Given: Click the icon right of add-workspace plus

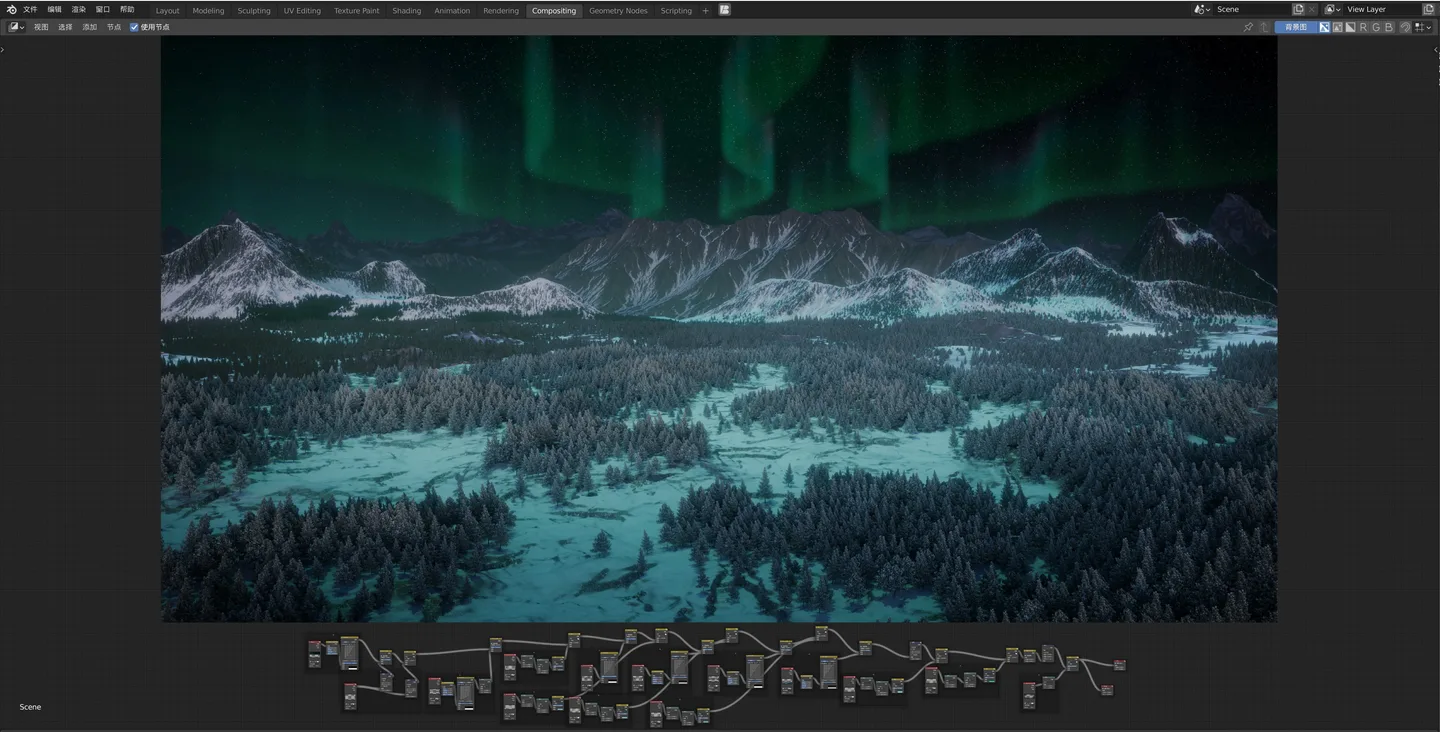Looking at the screenshot, I should pos(725,10).
